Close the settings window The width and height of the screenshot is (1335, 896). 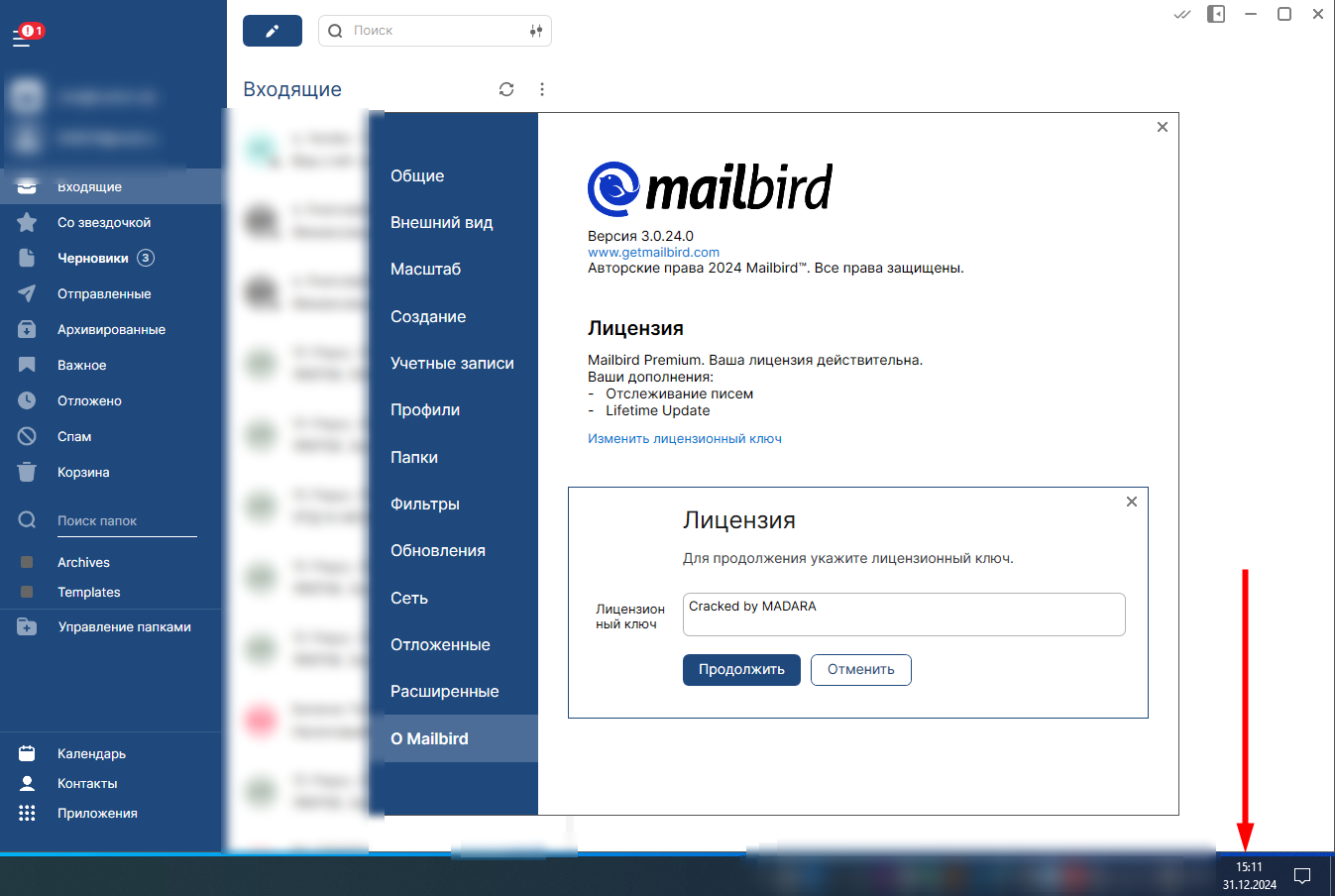click(x=1163, y=127)
